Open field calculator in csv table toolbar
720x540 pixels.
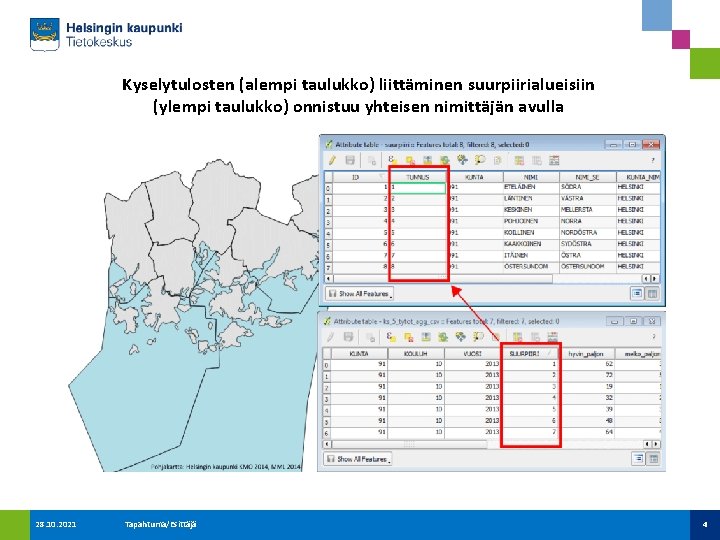(553, 337)
